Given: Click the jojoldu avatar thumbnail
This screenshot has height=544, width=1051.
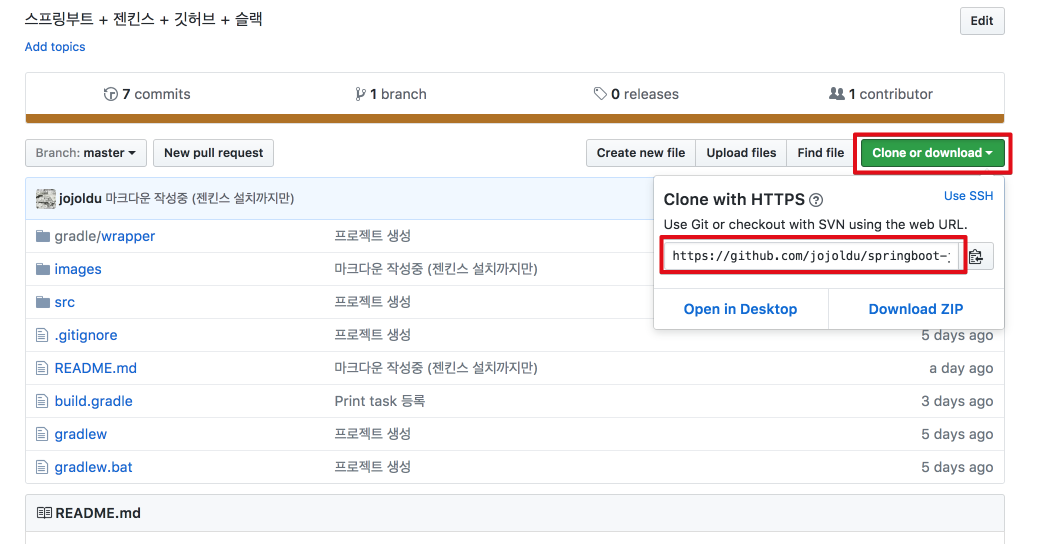Looking at the screenshot, I should coord(46,198).
